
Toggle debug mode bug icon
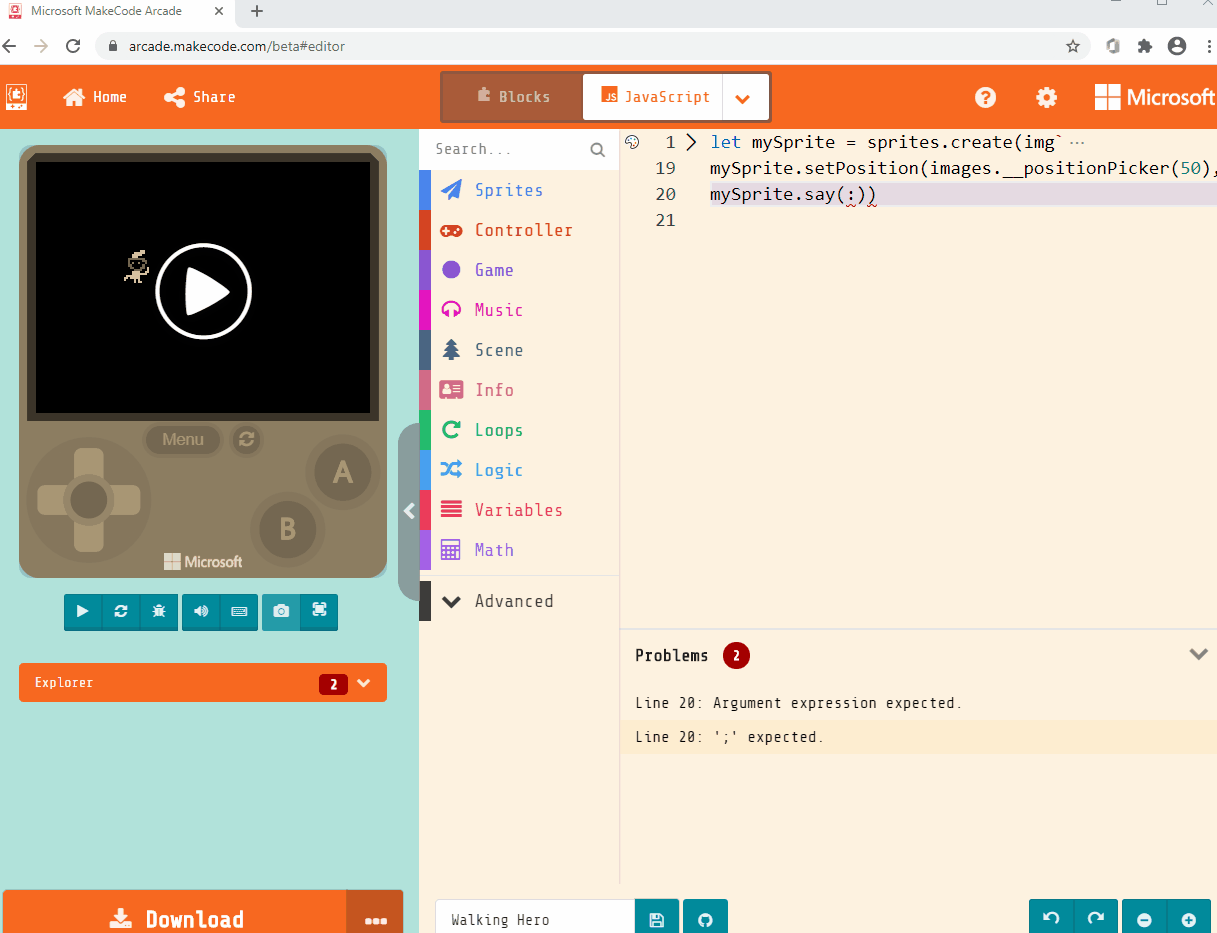tap(159, 612)
